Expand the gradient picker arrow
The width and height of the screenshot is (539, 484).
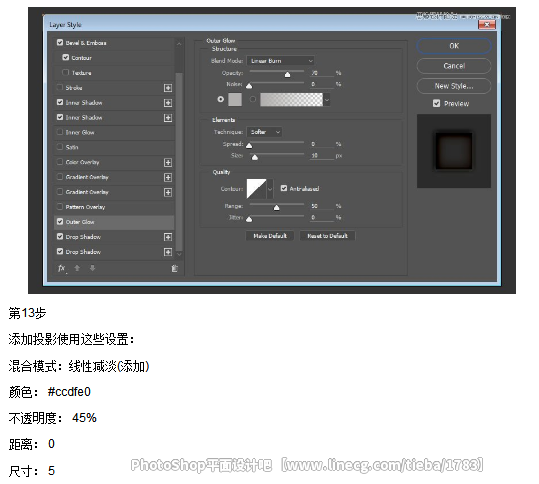(x=327, y=100)
